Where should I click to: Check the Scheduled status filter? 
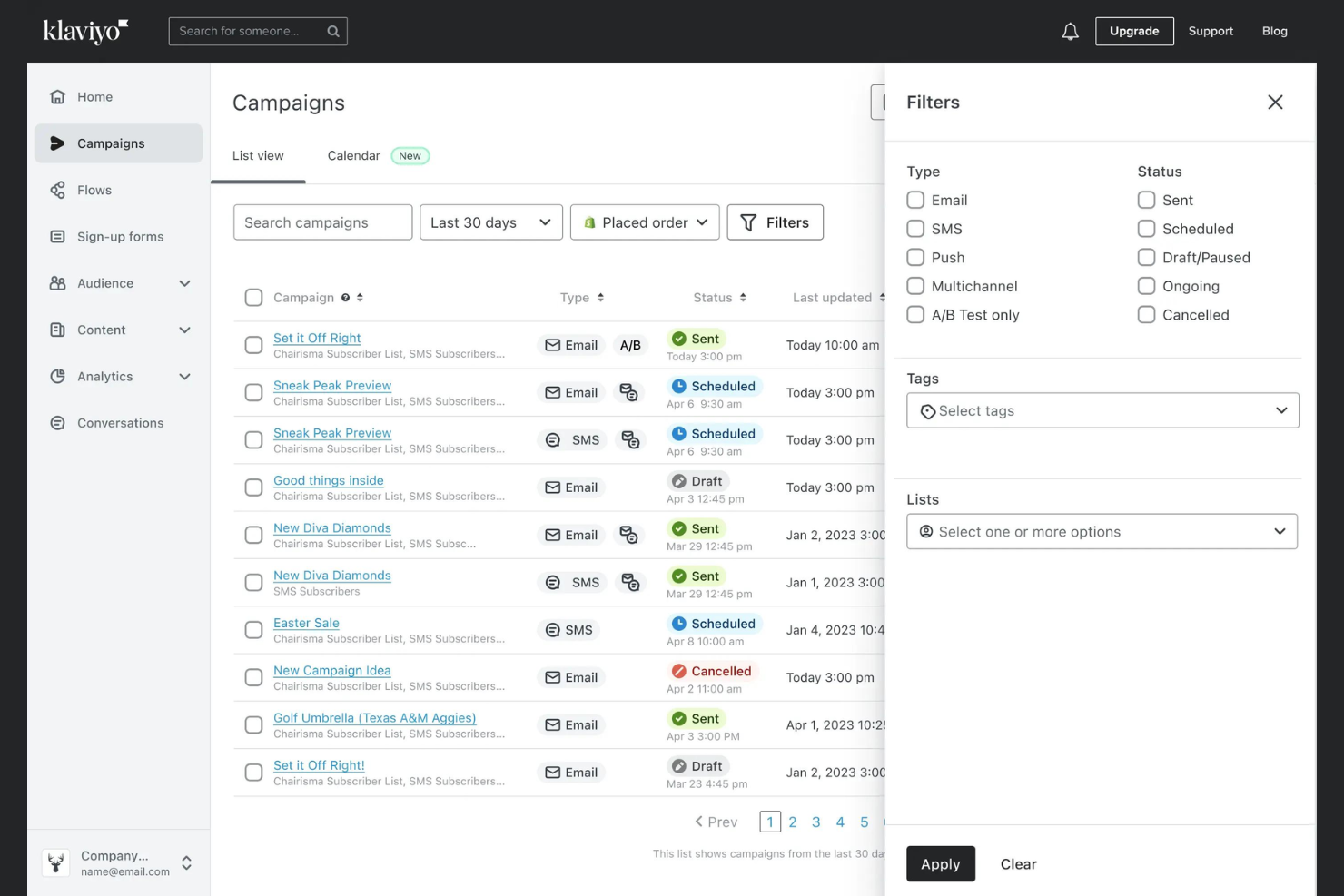pos(1147,229)
